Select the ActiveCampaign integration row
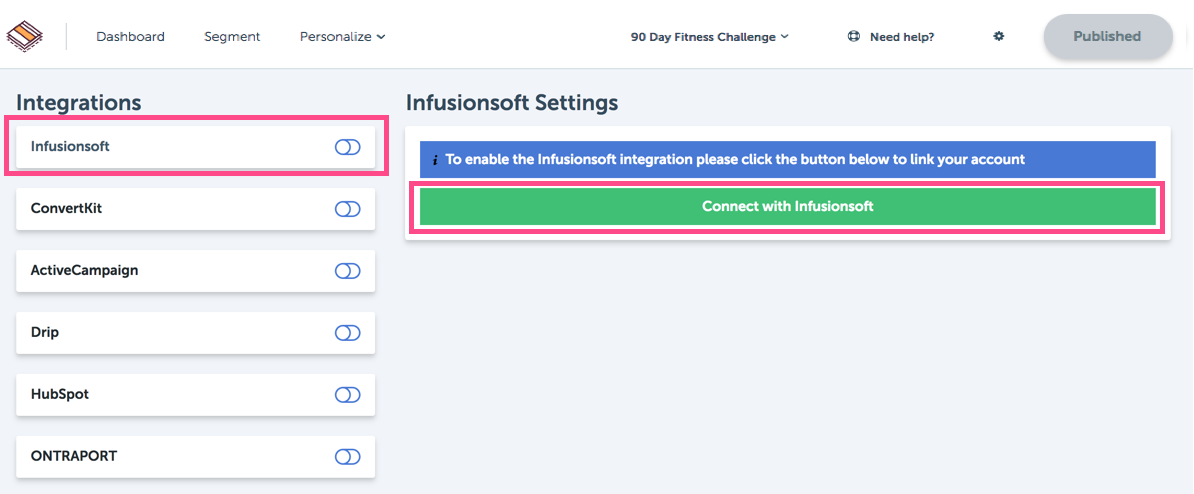 point(196,271)
